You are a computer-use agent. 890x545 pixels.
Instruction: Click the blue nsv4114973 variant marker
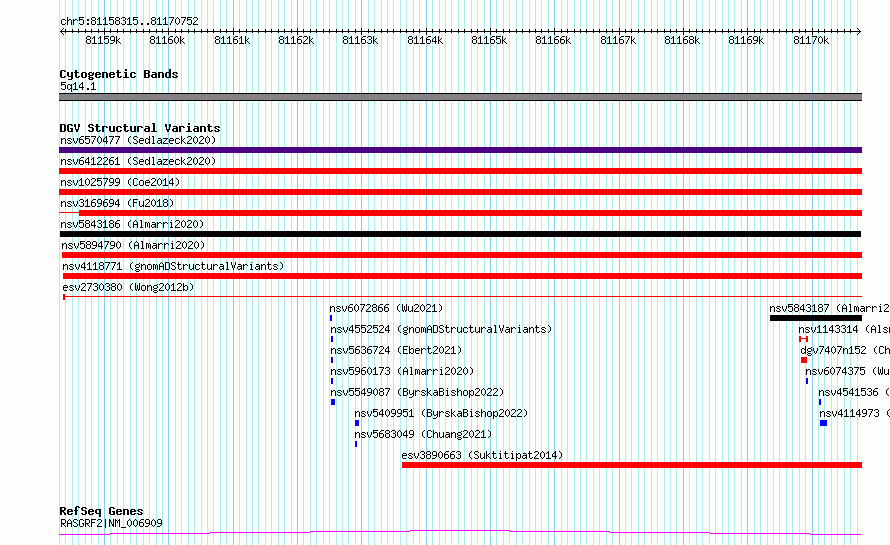[x=824, y=423]
